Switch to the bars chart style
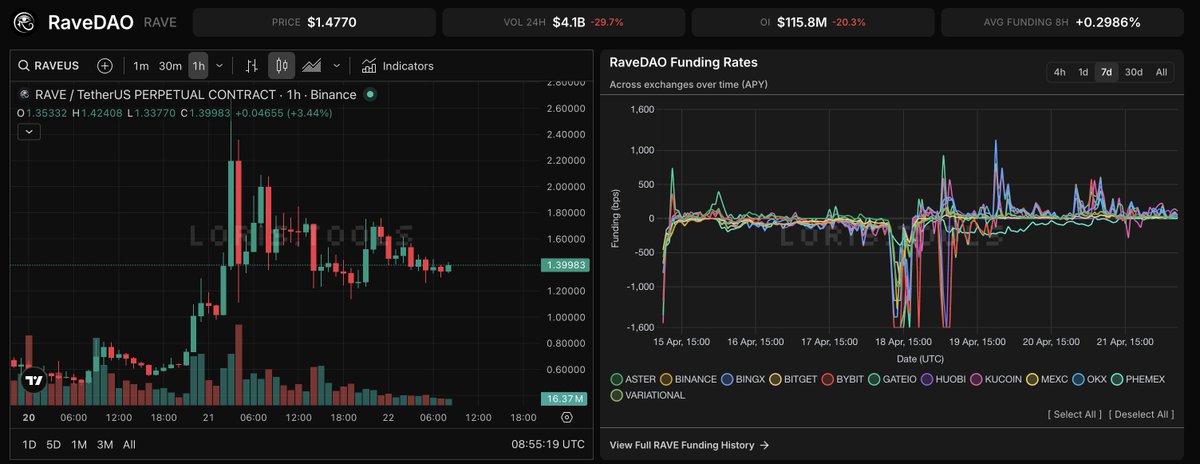The height and width of the screenshot is (464, 1200). coord(252,66)
